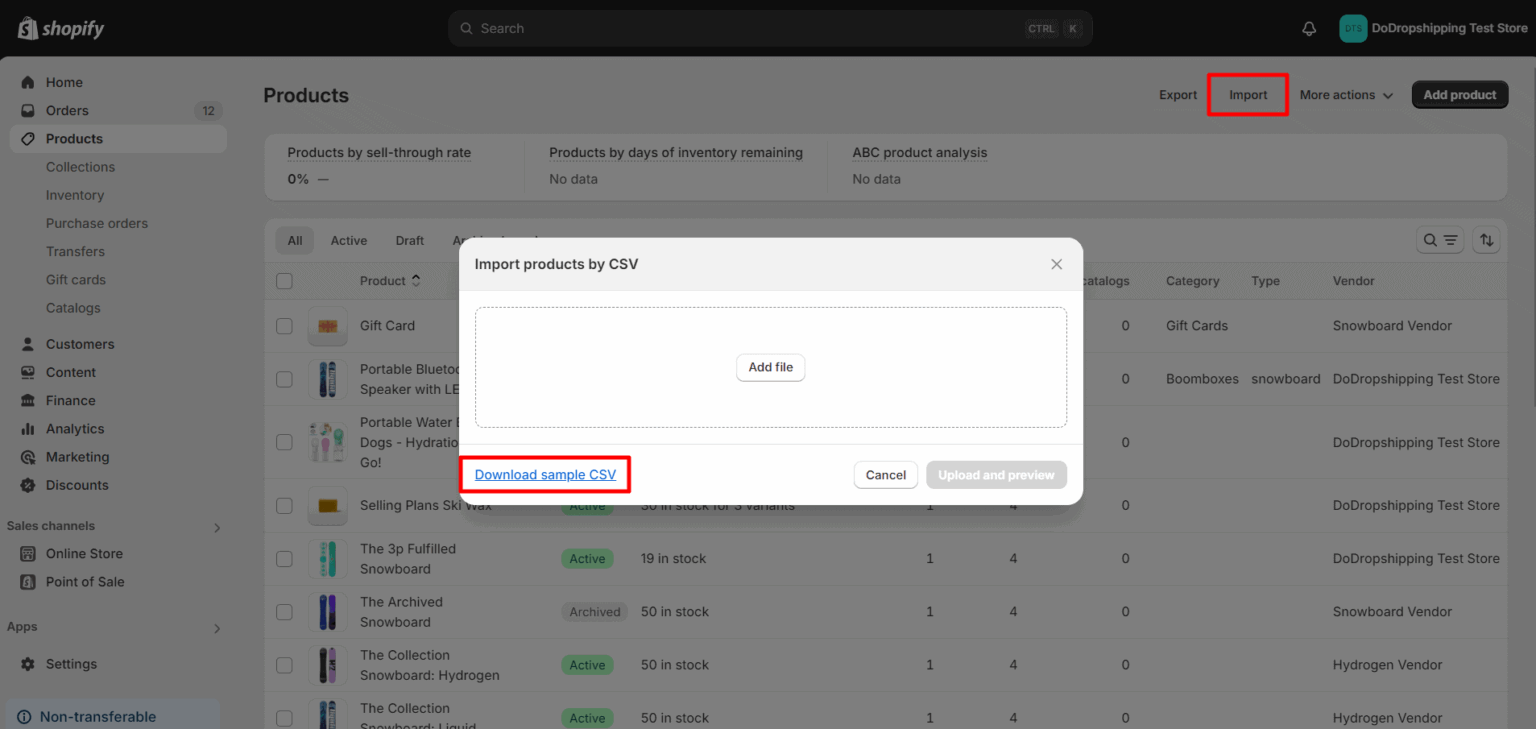Expand the Sales channels section
1536x729 pixels.
pyautogui.click(x=216, y=525)
